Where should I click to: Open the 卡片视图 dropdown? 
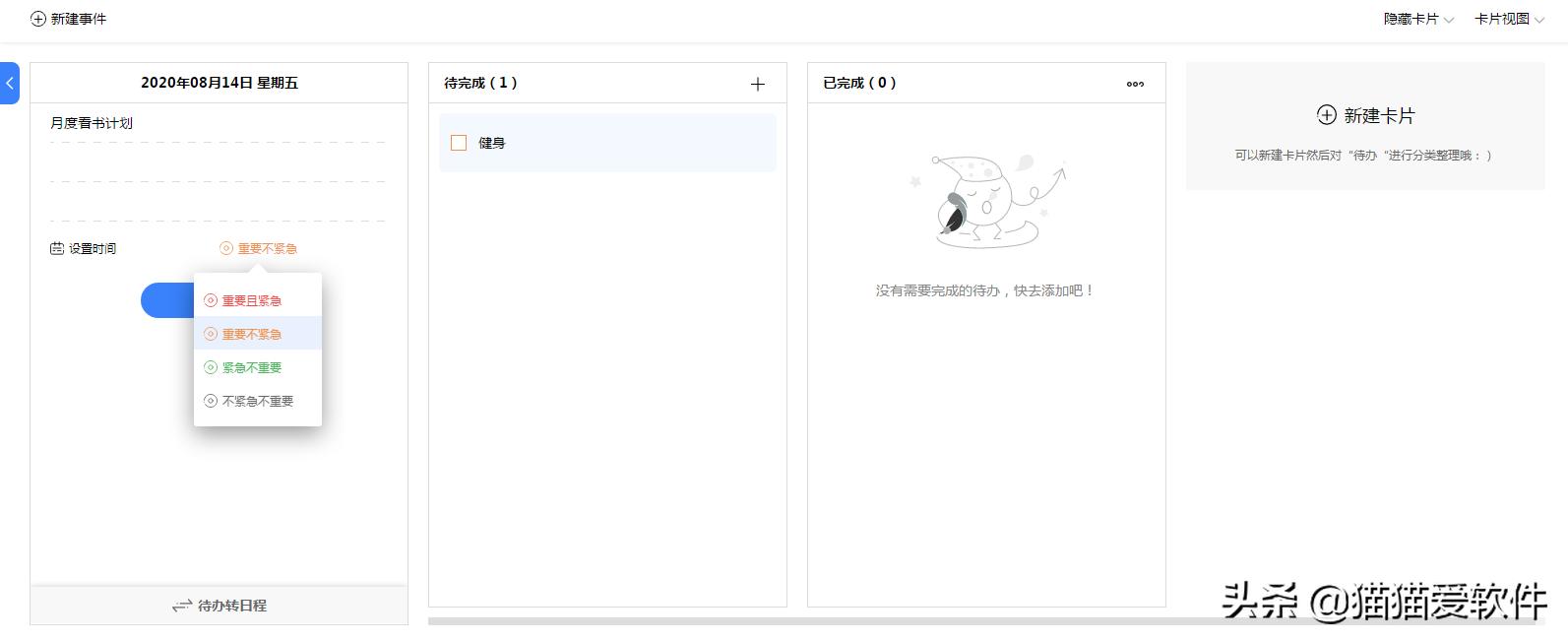point(1509,19)
